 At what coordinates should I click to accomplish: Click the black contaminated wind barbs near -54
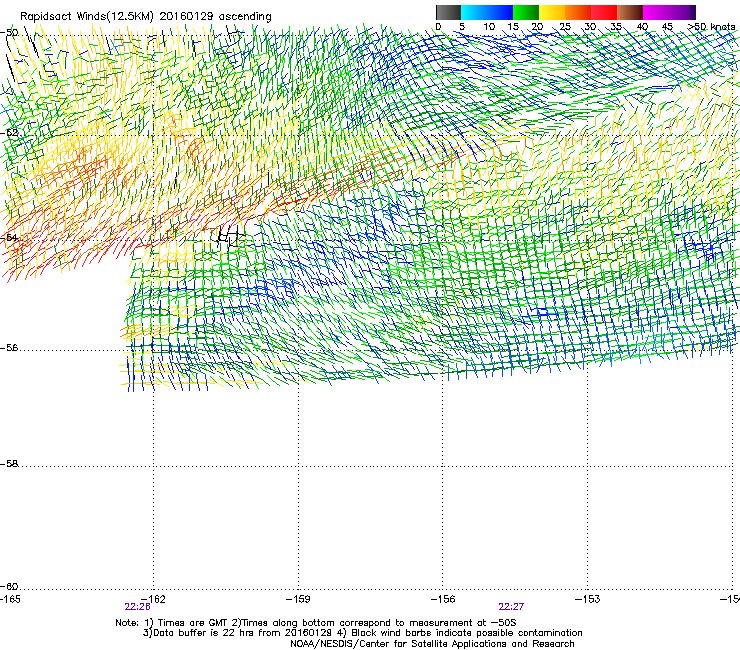(231, 236)
